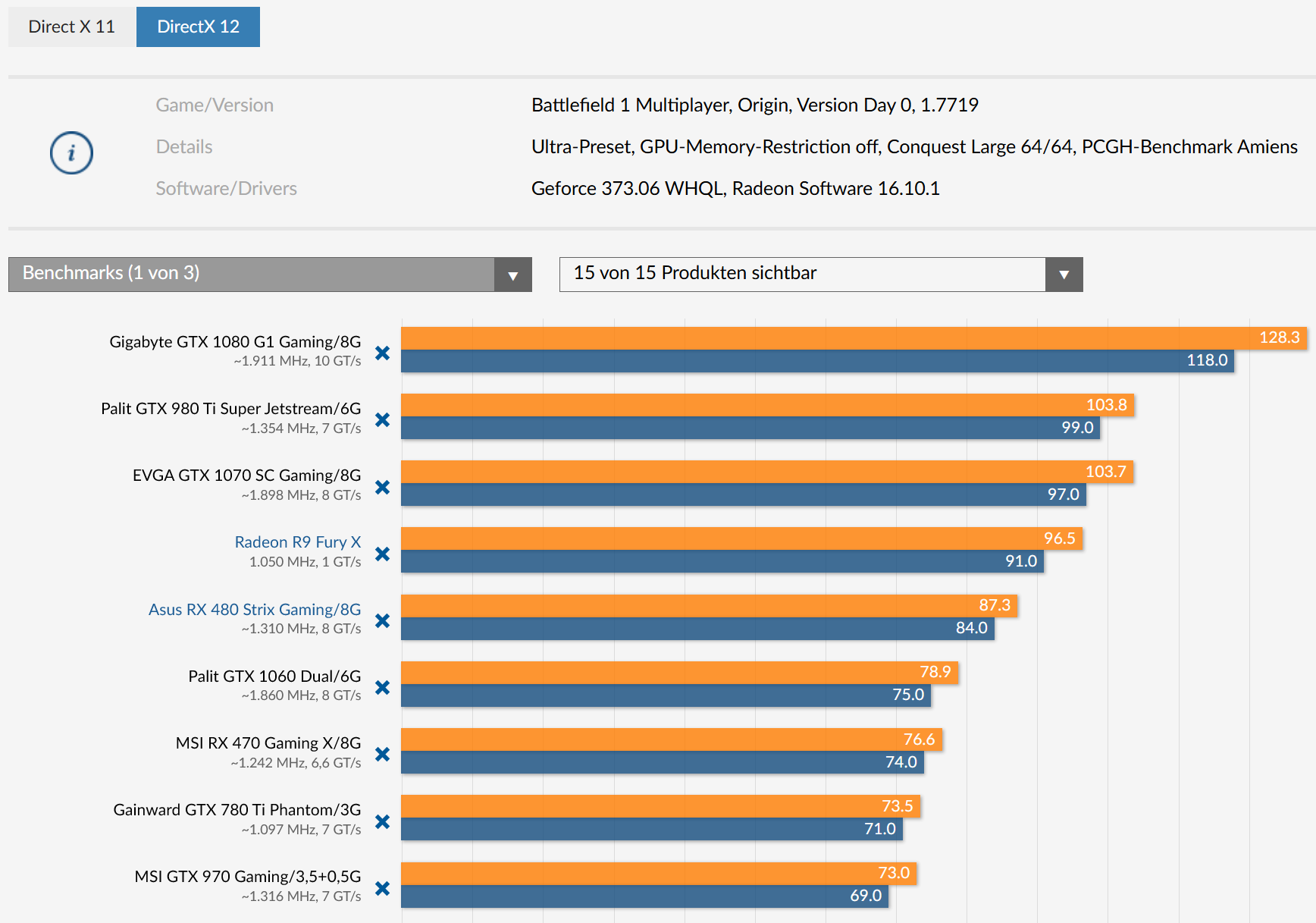Open the Benchmarks (1 von 3) dropdown

tap(269, 274)
